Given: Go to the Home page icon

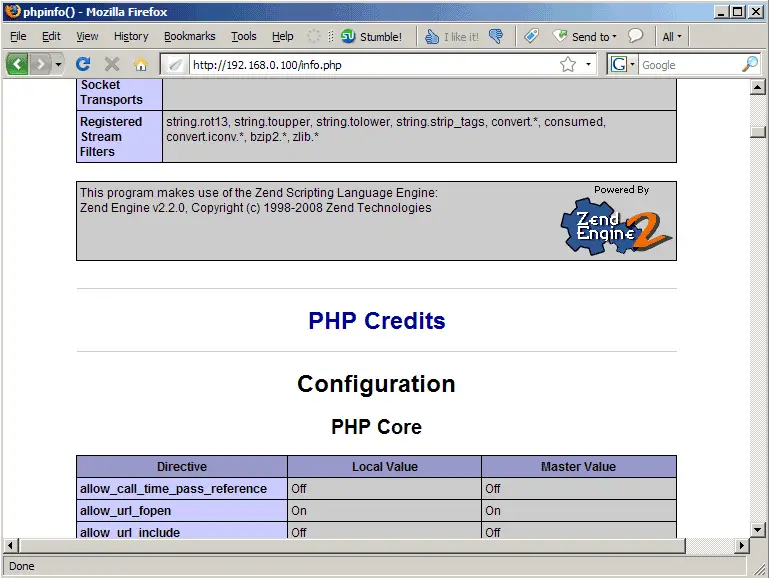Looking at the screenshot, I should coord(141,64).
